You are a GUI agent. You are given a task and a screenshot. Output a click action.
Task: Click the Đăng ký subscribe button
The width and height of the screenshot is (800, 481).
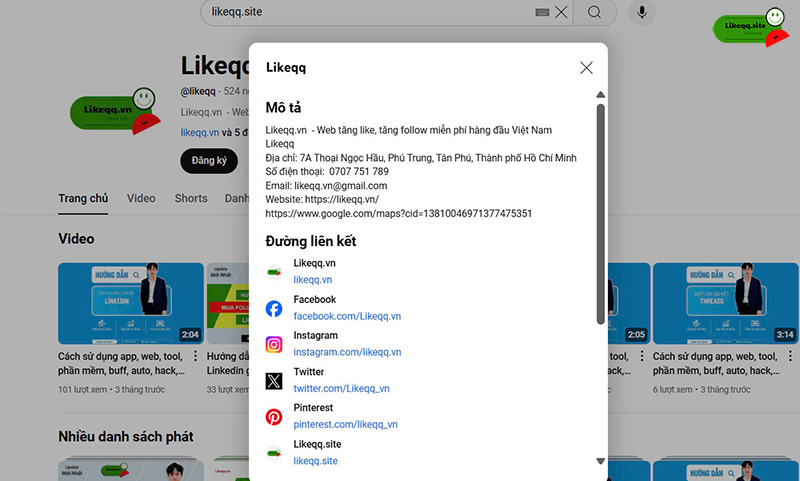tap(209, 161)
